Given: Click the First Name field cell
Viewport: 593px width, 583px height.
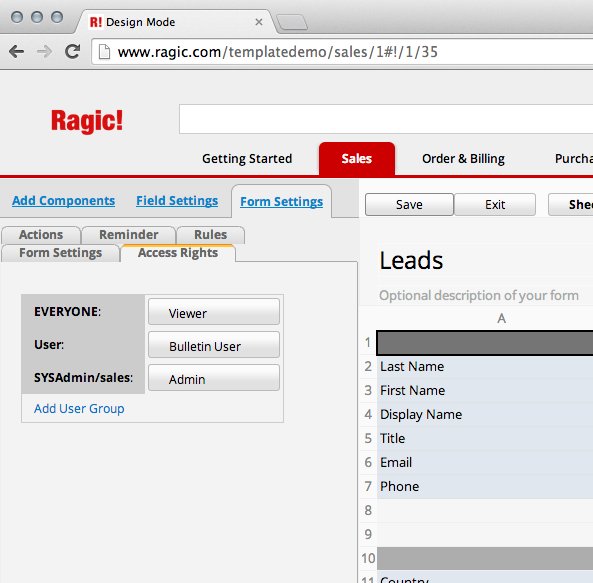Looking at the screenshot, I should tap(485, 391).
